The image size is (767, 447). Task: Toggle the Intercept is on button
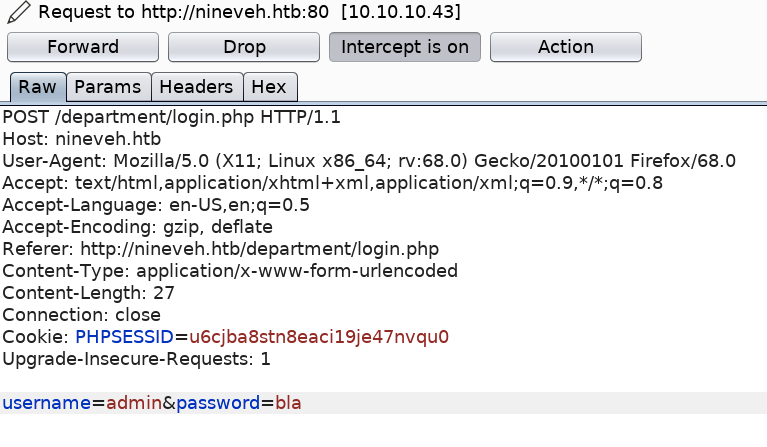click(405, 47)
